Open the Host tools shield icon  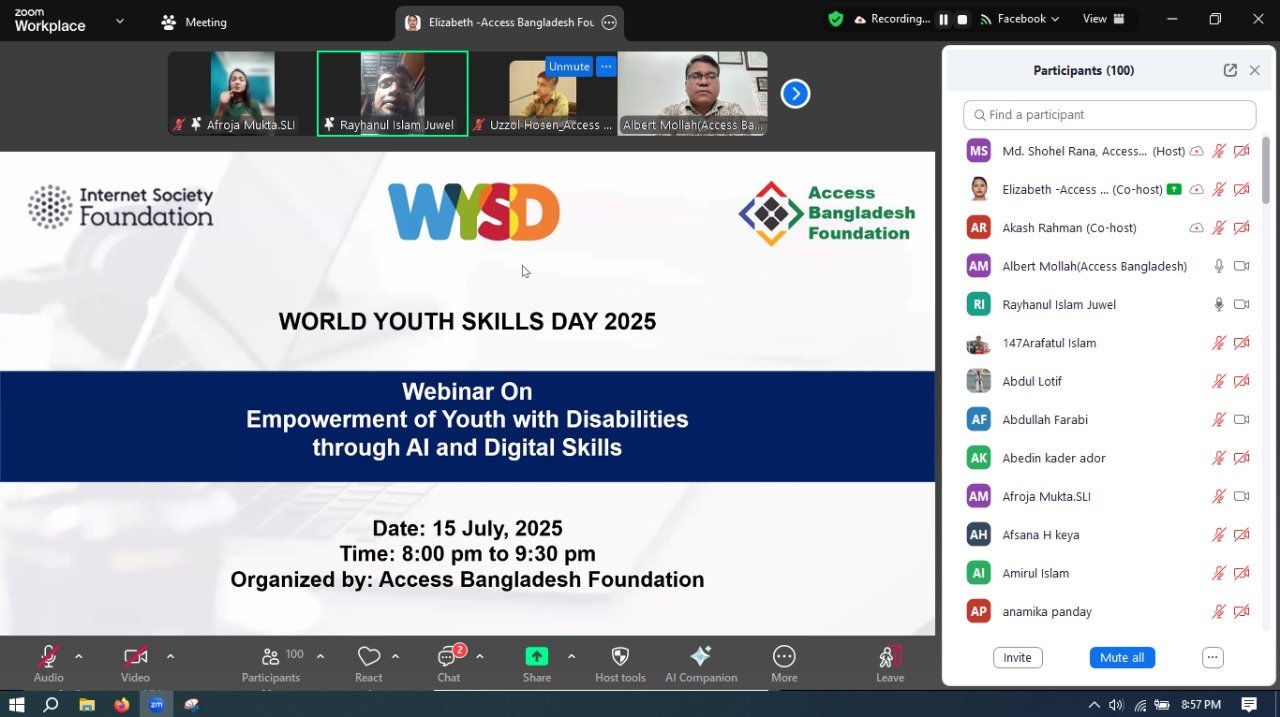[x=620, y=656]
